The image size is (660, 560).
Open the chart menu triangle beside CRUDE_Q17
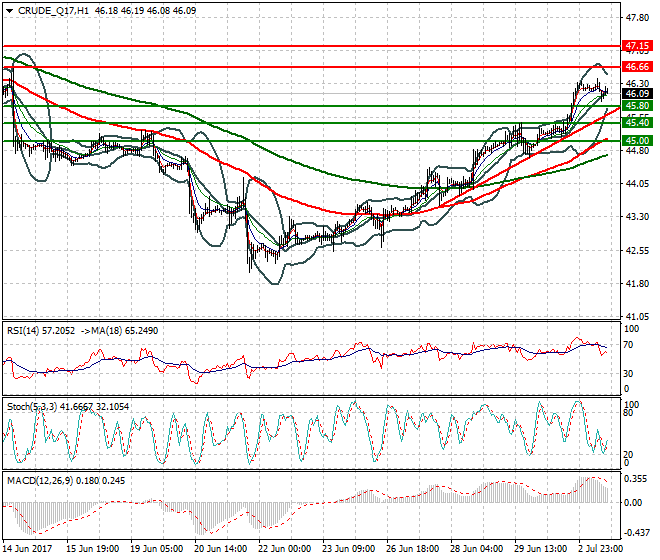pyautogui.click(x=9, y=11)
